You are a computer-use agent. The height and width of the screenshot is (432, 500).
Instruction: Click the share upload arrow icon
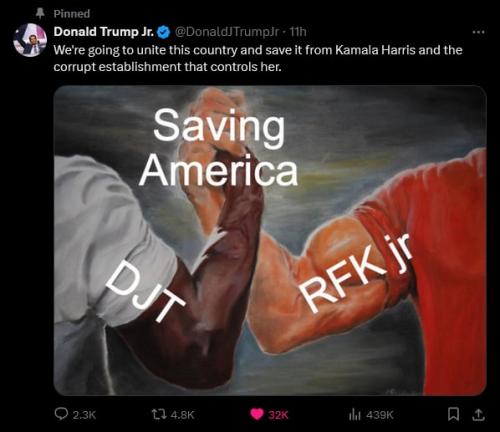point(478,415)
